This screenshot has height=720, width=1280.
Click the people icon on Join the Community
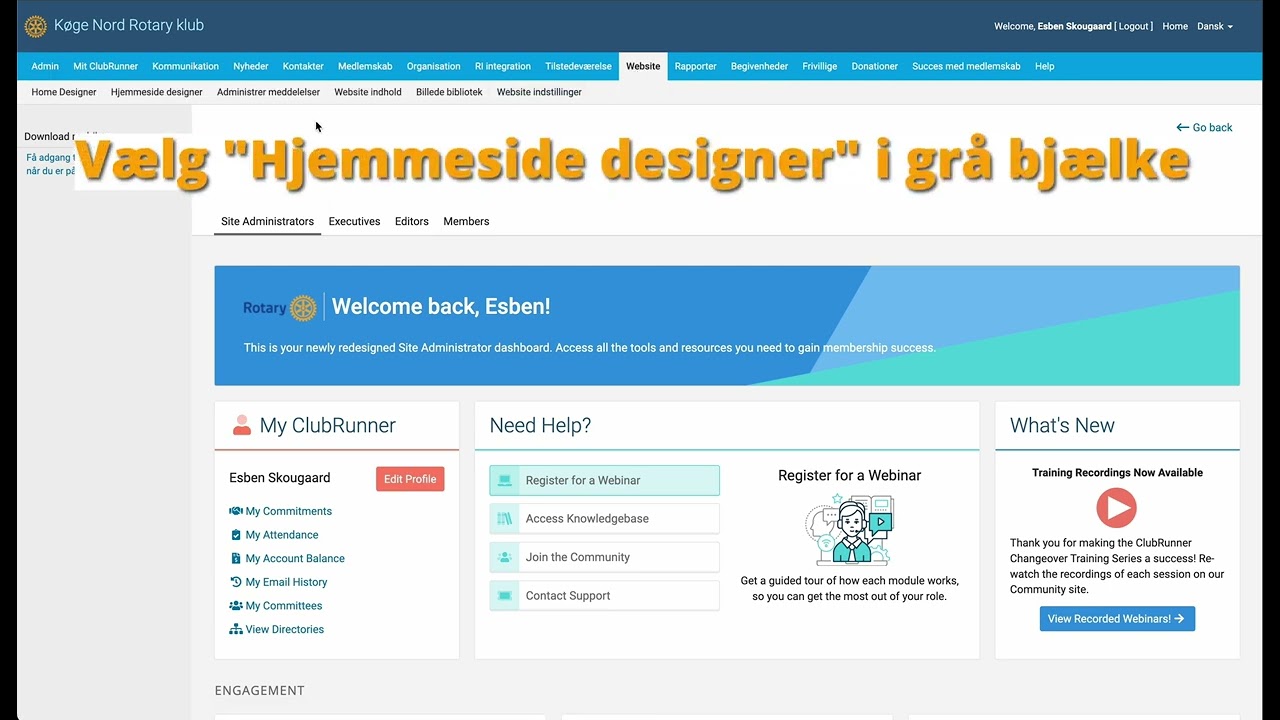[x=505, y=557]
